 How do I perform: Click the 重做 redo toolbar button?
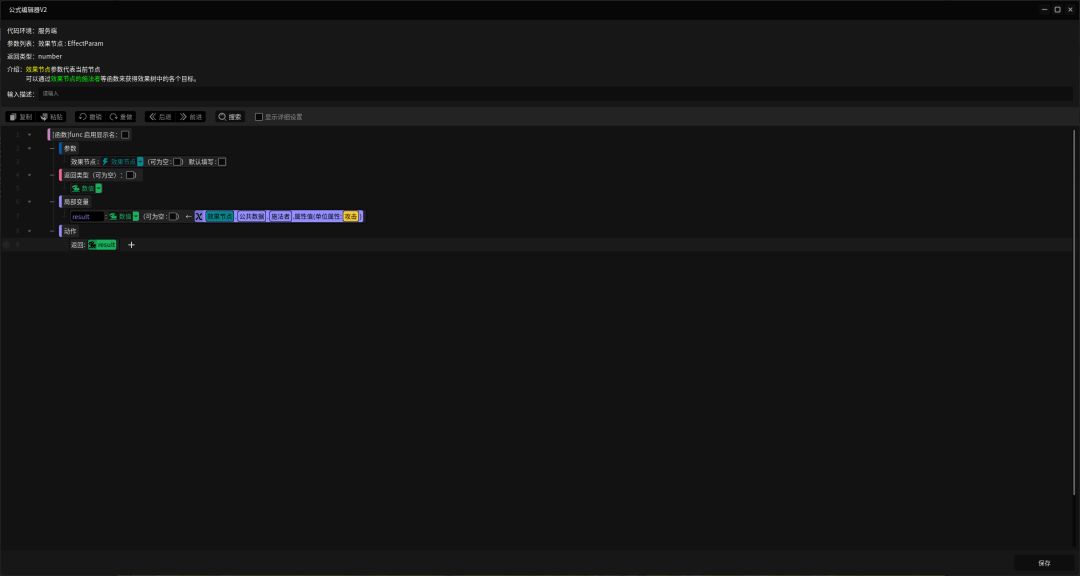point(121,117)
